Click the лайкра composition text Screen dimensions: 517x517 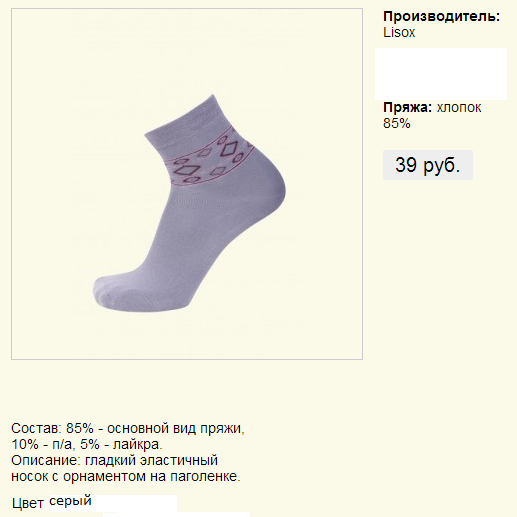[138, 444]
